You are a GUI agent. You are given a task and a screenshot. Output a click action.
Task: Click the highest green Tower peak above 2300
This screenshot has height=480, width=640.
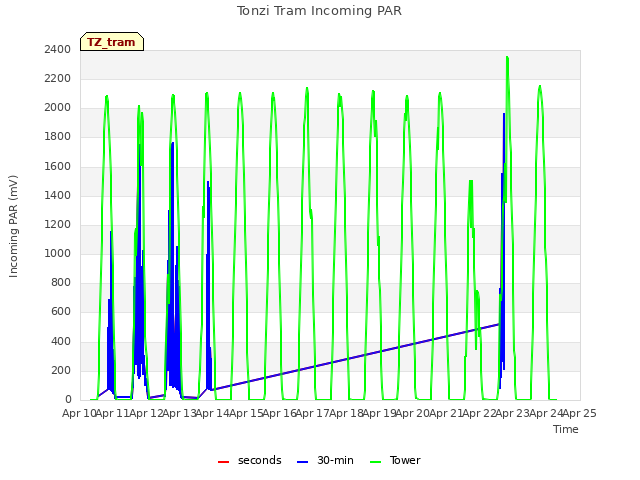pos(507,58)
